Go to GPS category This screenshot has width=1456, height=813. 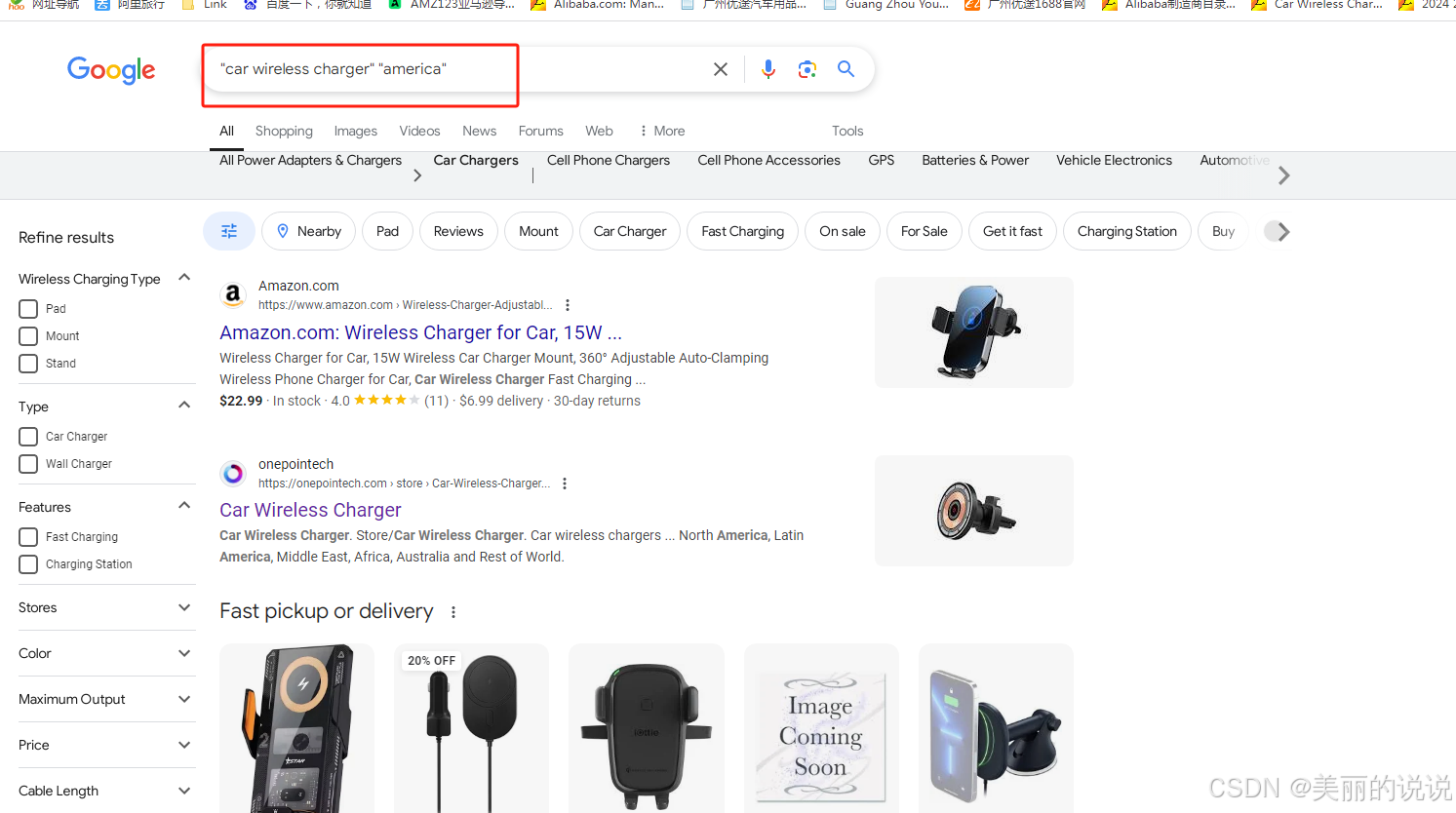click(x=882, y=160)
